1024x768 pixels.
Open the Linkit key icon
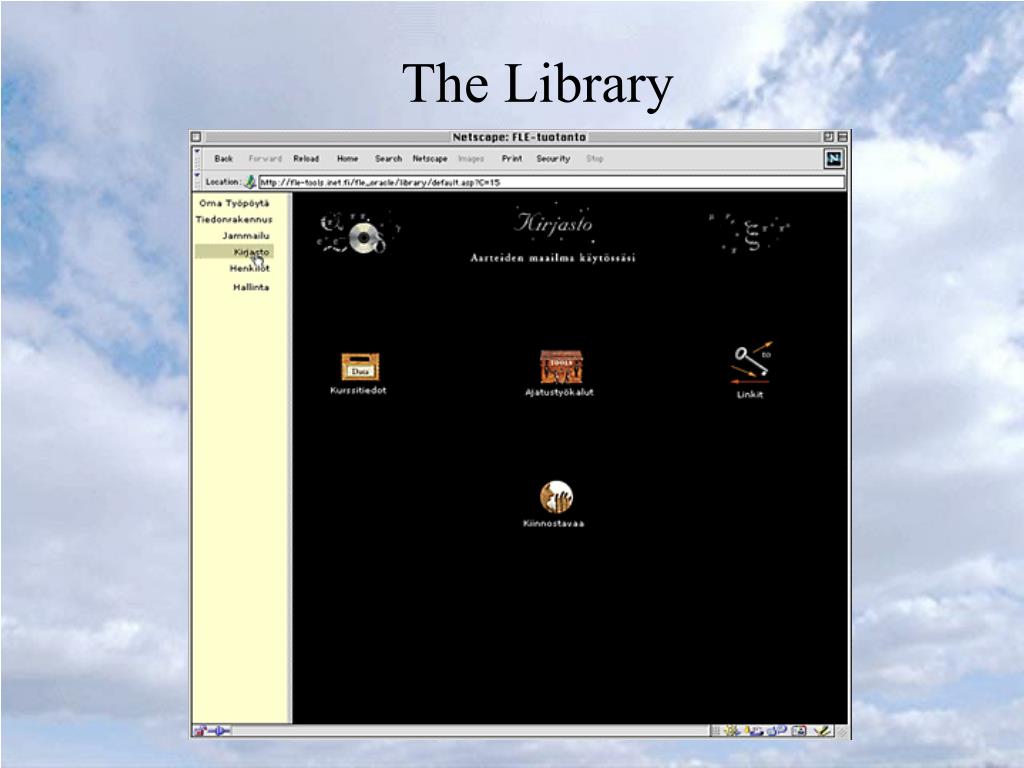pyautogui.click(x=751, y=363)
